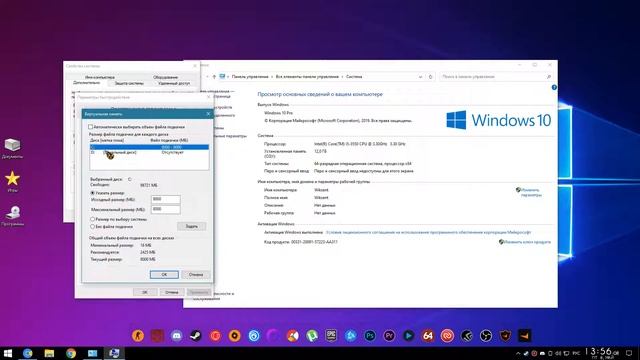Open the Документы desktop icon
The height and width of the screenshot is (360, 640).
point(12,148)
